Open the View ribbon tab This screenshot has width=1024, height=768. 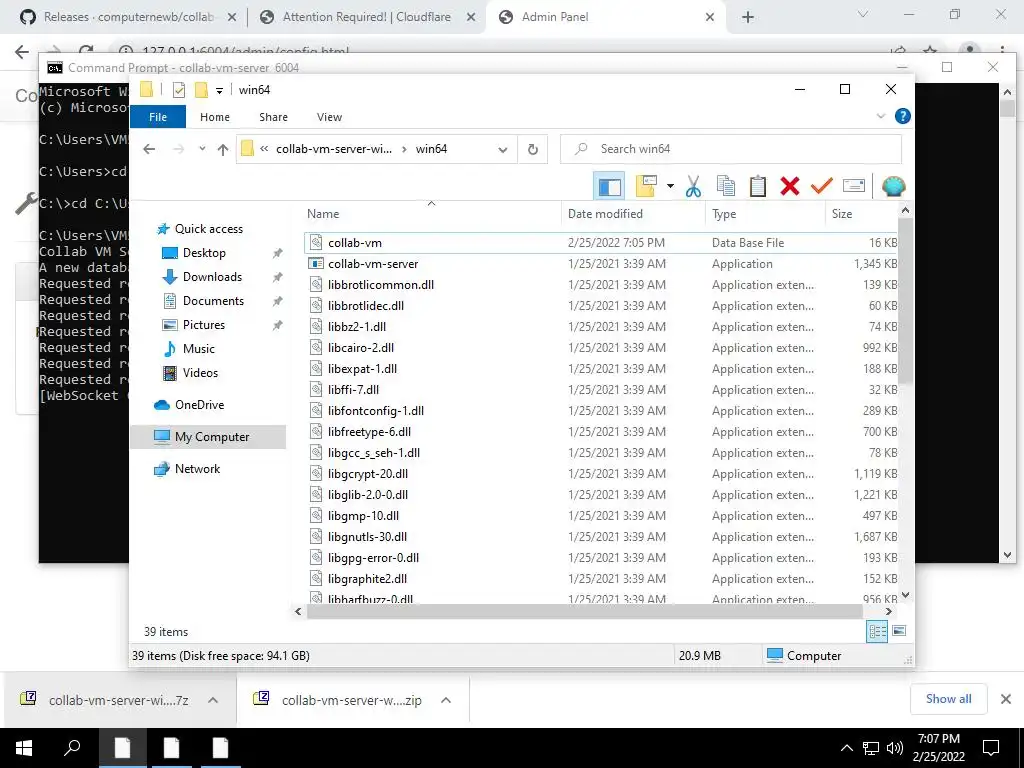pyautogui.click(x=329, y=117)
